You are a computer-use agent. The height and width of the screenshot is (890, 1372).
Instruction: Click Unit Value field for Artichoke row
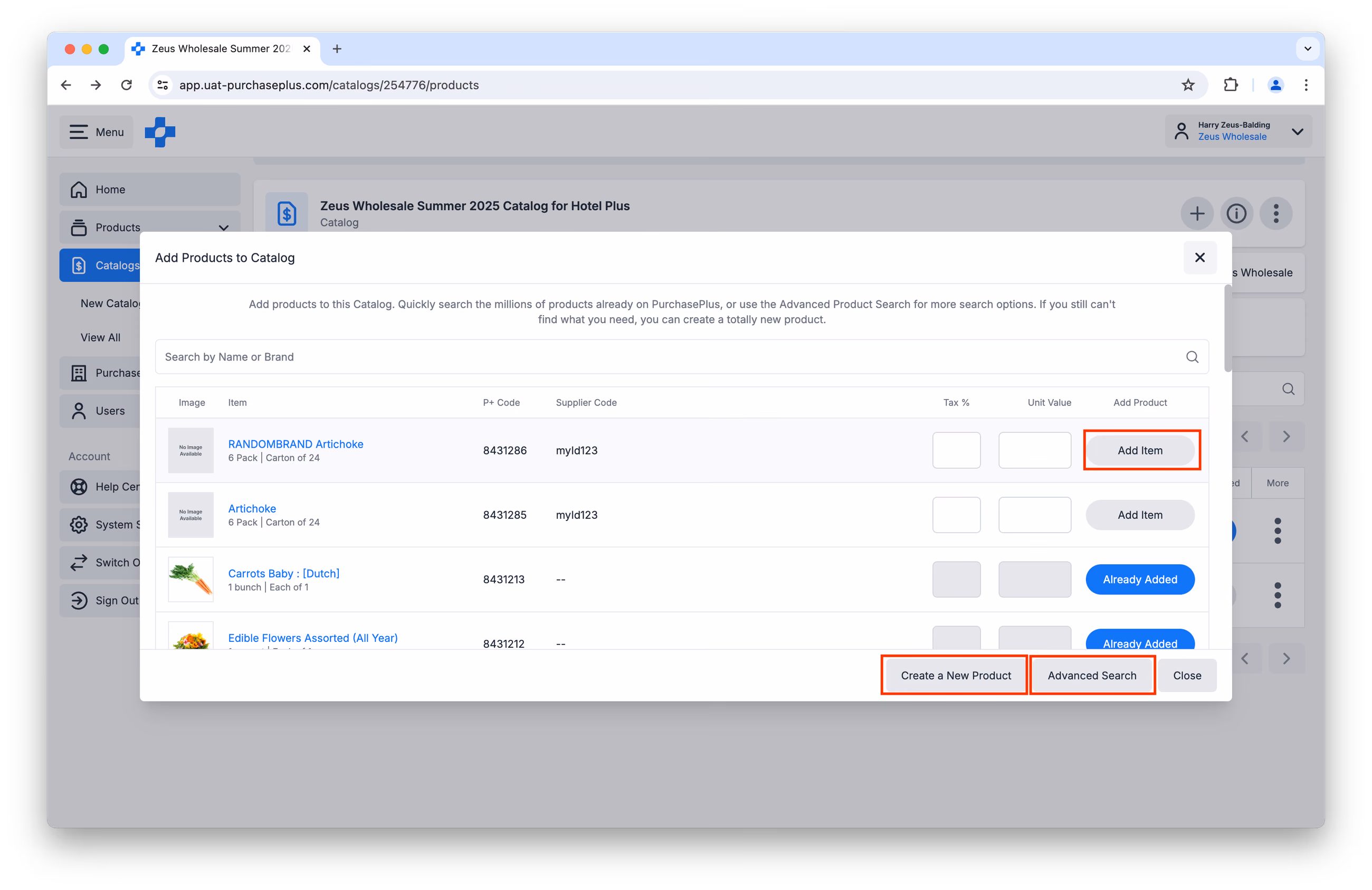[x=1035, y=515]
